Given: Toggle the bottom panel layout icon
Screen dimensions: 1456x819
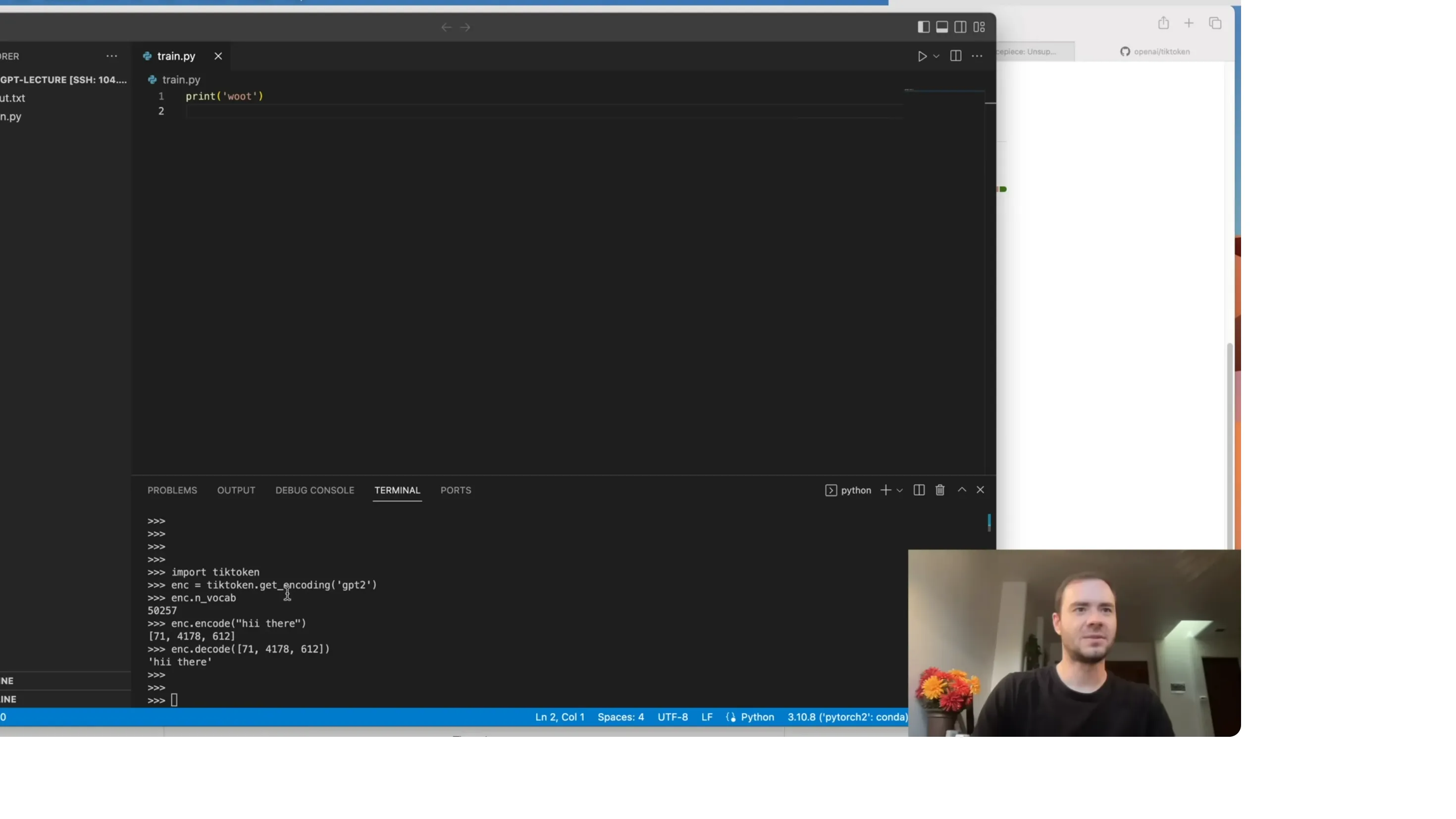Looking at the screenshot, I should tap(941, 27).
